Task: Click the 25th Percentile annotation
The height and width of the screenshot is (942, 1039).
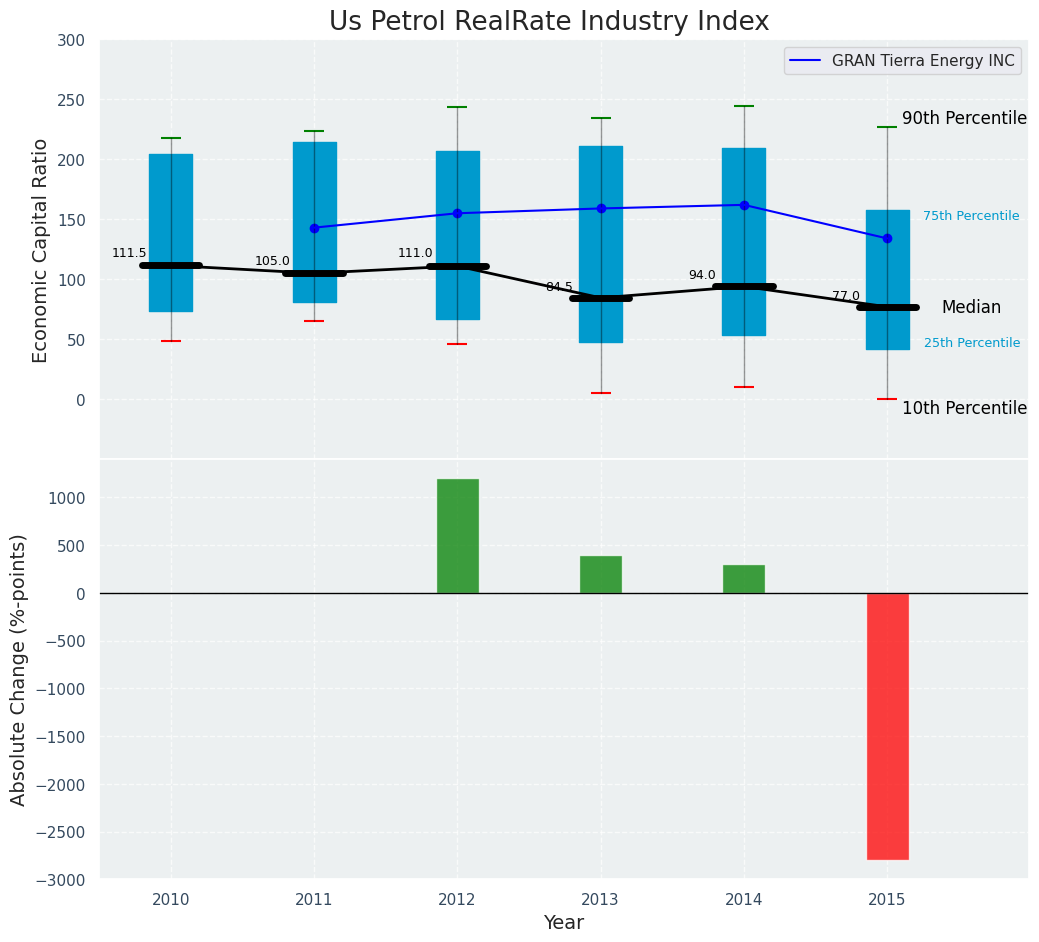Action: coord(972,343)
